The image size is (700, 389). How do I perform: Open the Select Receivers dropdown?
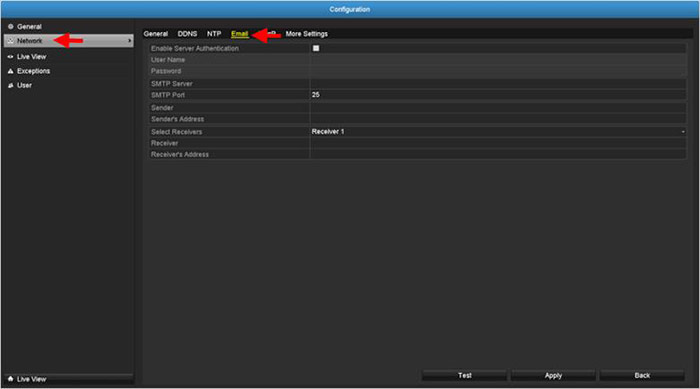click(x=498, y=132)
